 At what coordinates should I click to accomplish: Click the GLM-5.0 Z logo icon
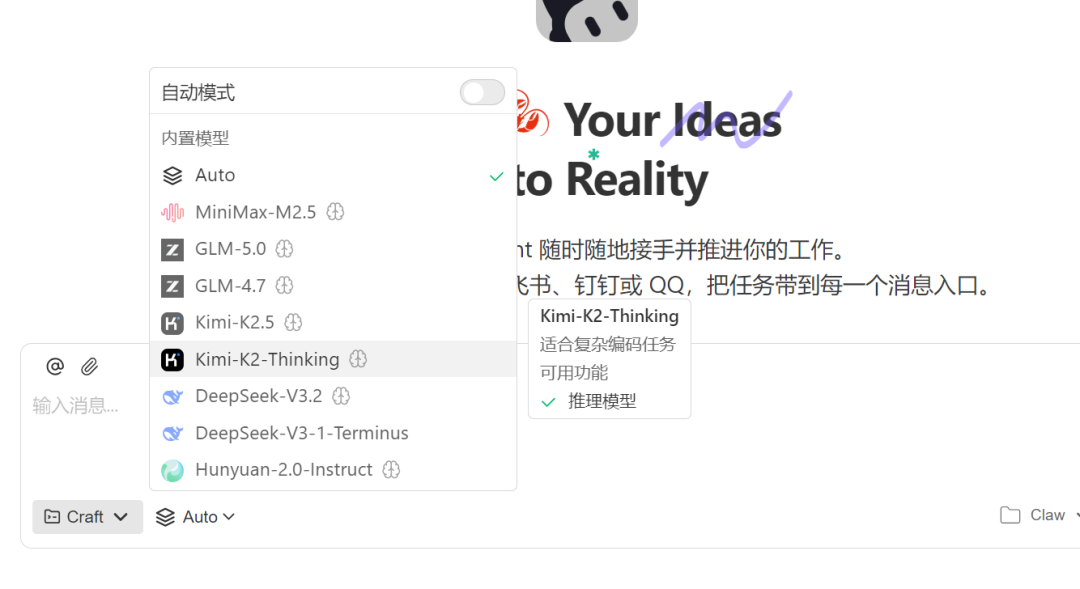pyautogui.click(x=172, y=249)
